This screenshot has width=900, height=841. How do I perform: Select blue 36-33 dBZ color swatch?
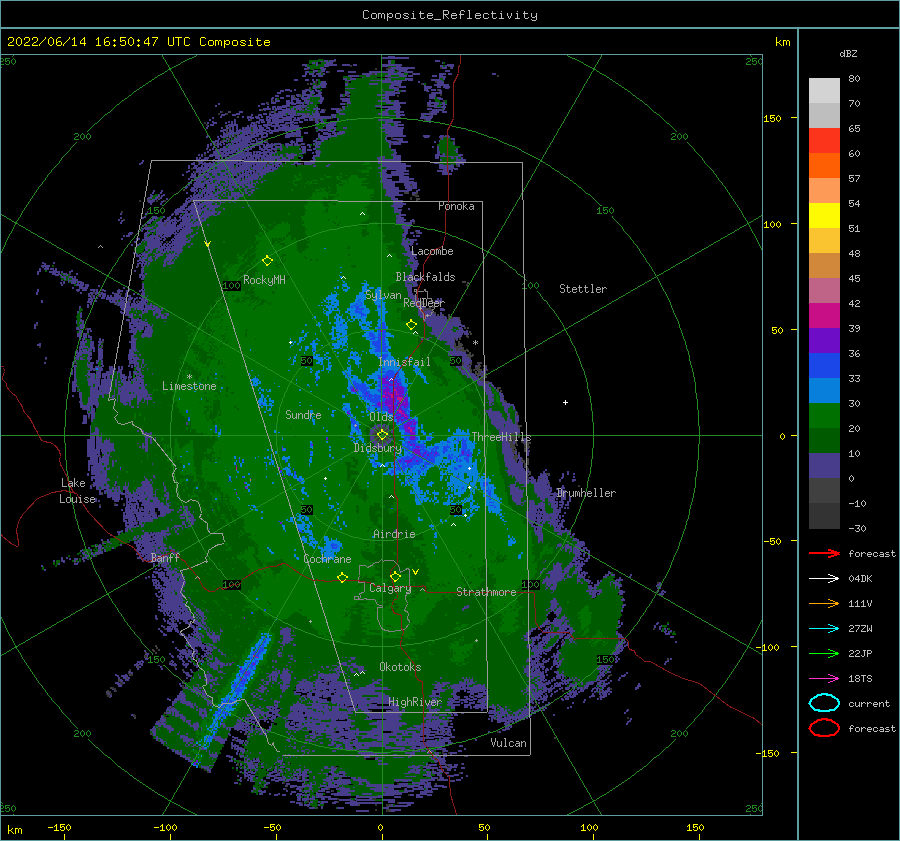point(824,366)
